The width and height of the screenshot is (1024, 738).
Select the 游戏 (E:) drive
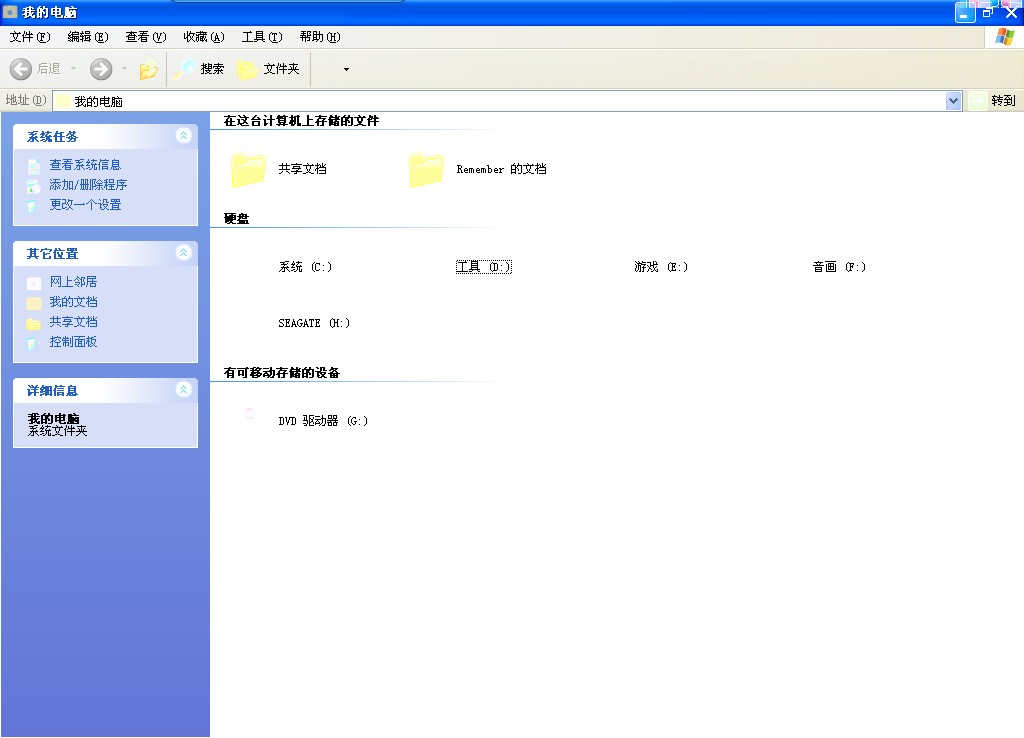point(661,267)
